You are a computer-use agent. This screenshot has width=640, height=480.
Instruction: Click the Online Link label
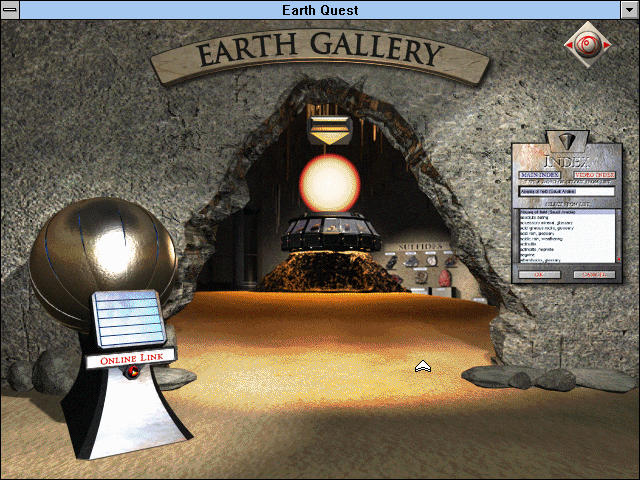click(x=131, y=359)
